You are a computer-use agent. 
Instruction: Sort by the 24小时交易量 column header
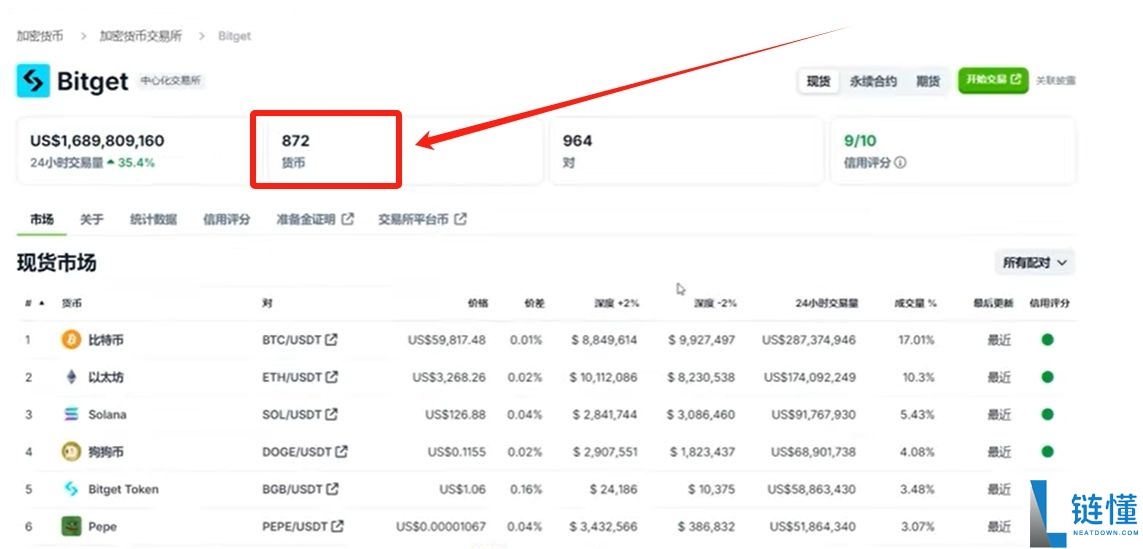pos(827,303)
